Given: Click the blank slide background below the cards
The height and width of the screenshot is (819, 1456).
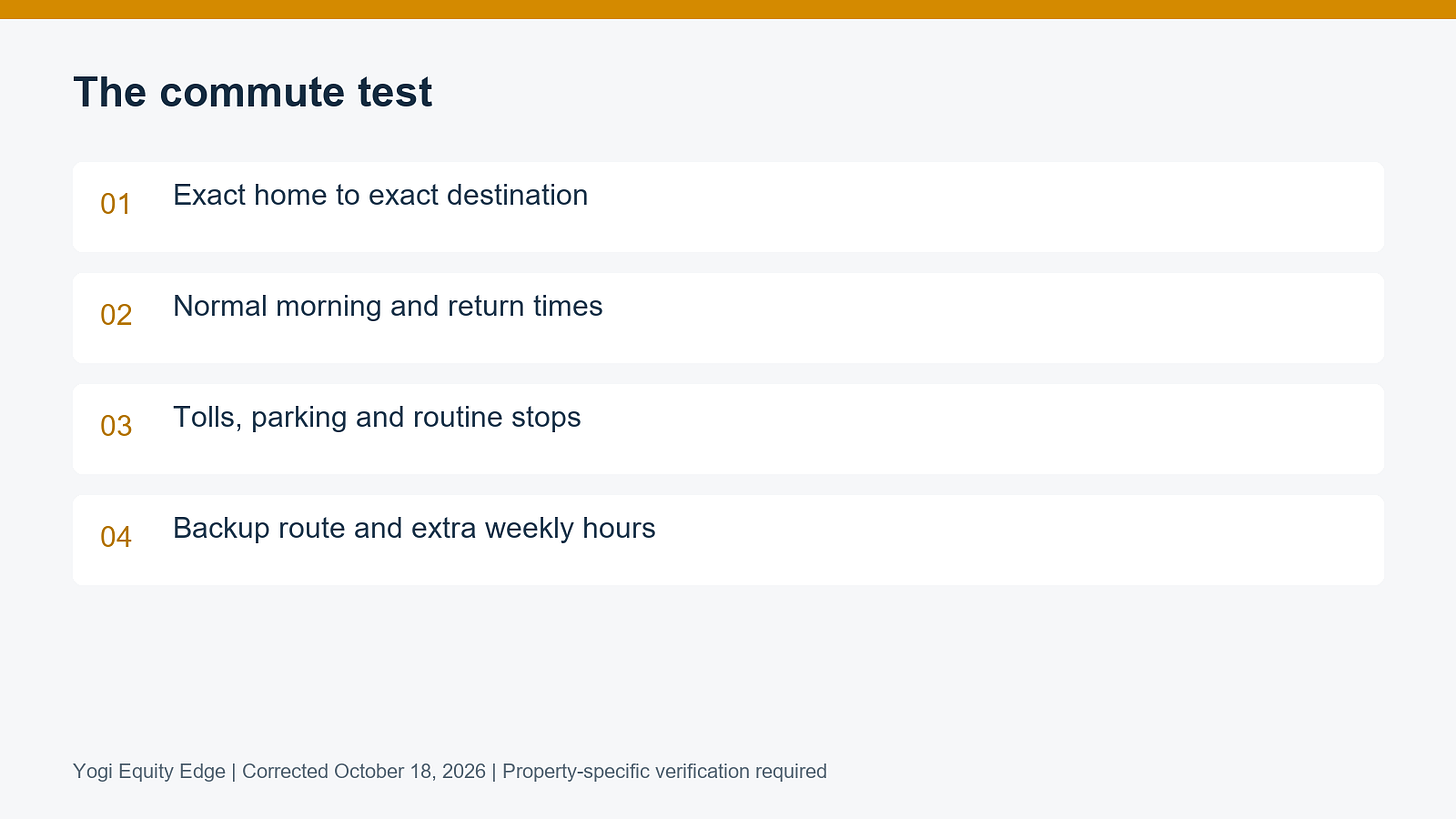Looking at the screenshot, I should point(728,670).
